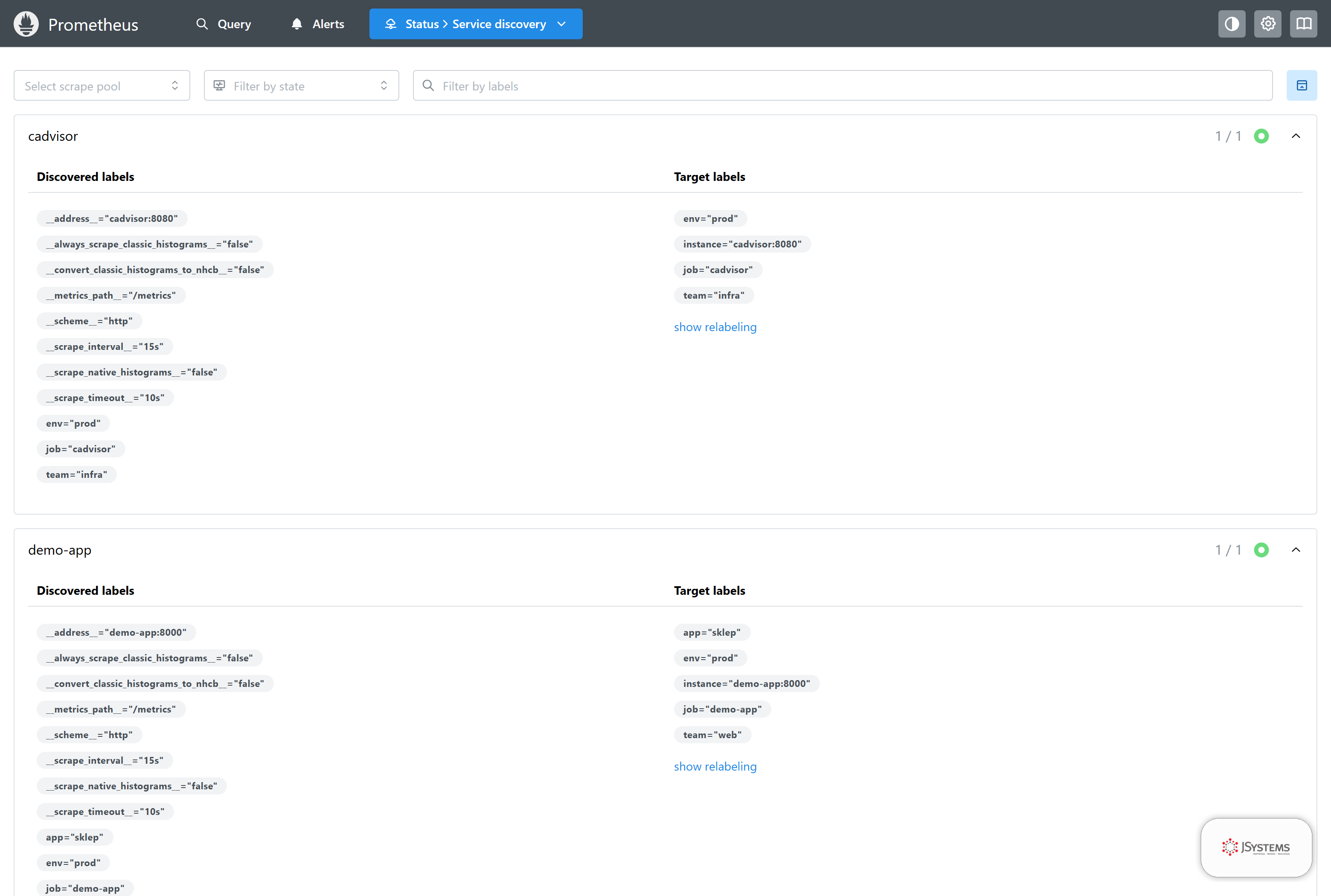Click the cadvisor env="prod" target label
This screenshot has width=1331, height=896.
click(x=711, y=218)
